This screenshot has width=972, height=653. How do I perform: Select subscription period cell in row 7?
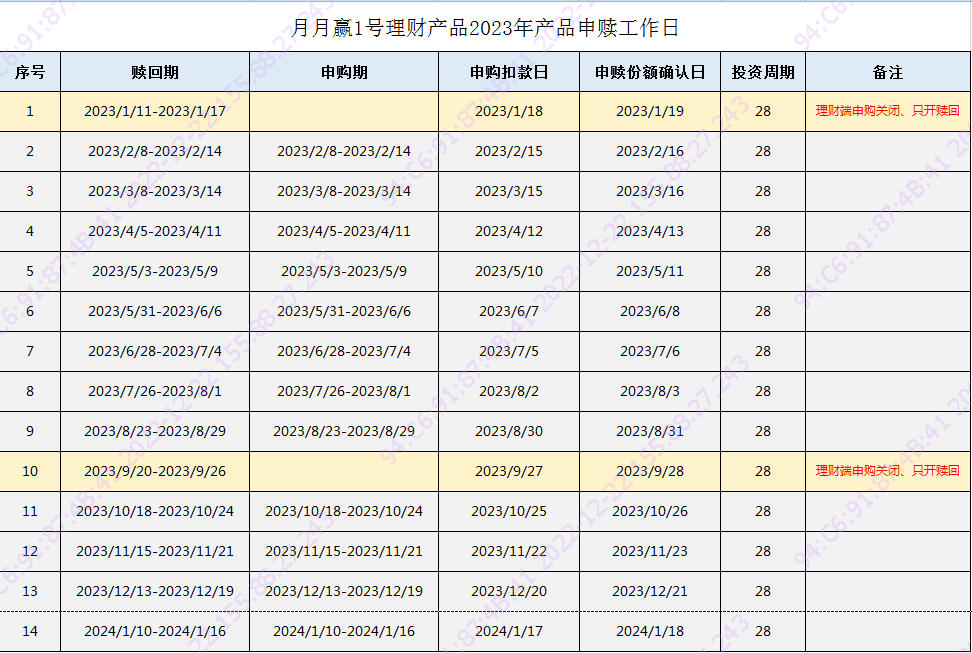coord(344,352)
